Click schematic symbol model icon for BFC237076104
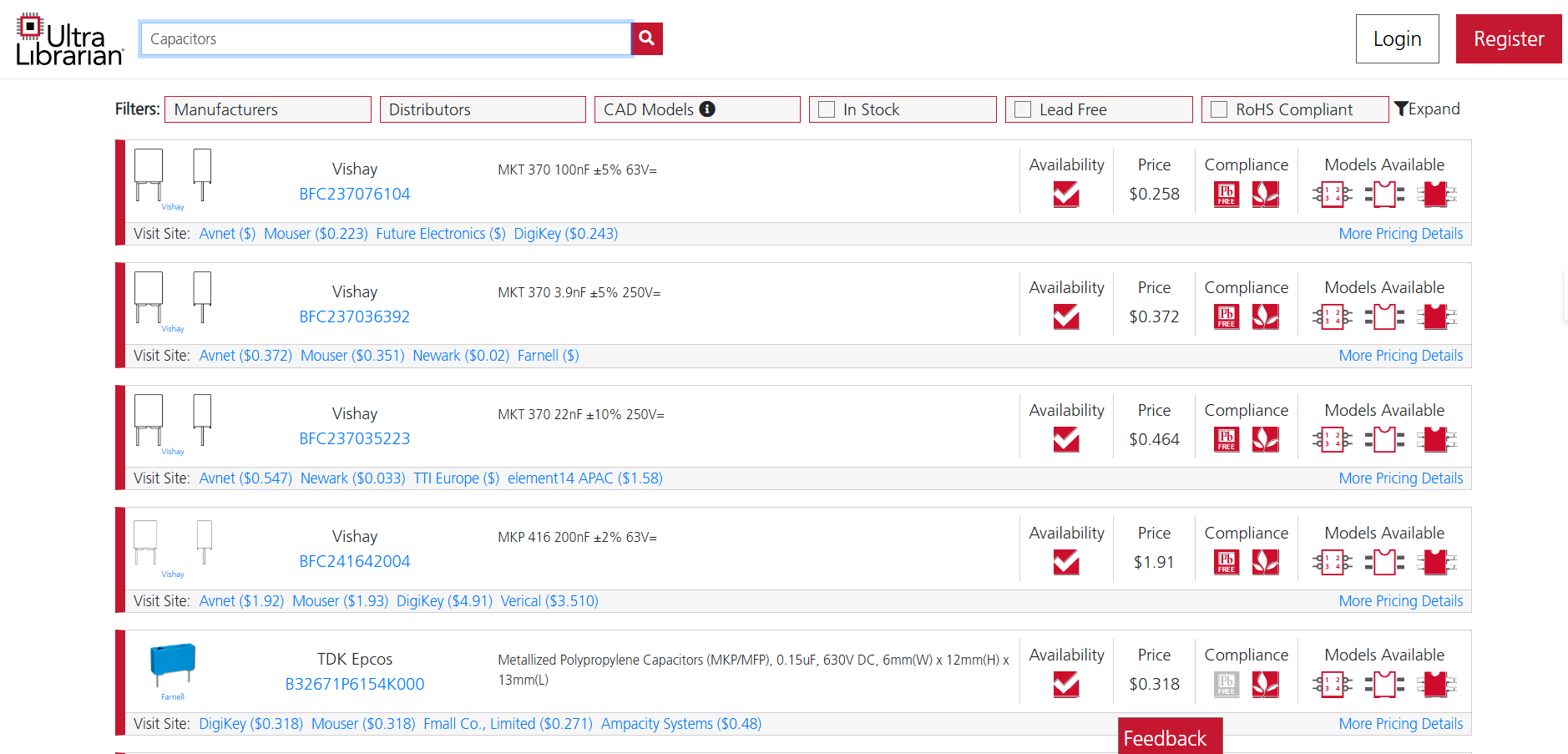The height and width of the screenshot is (754, 1568). tap(1333, 195)
